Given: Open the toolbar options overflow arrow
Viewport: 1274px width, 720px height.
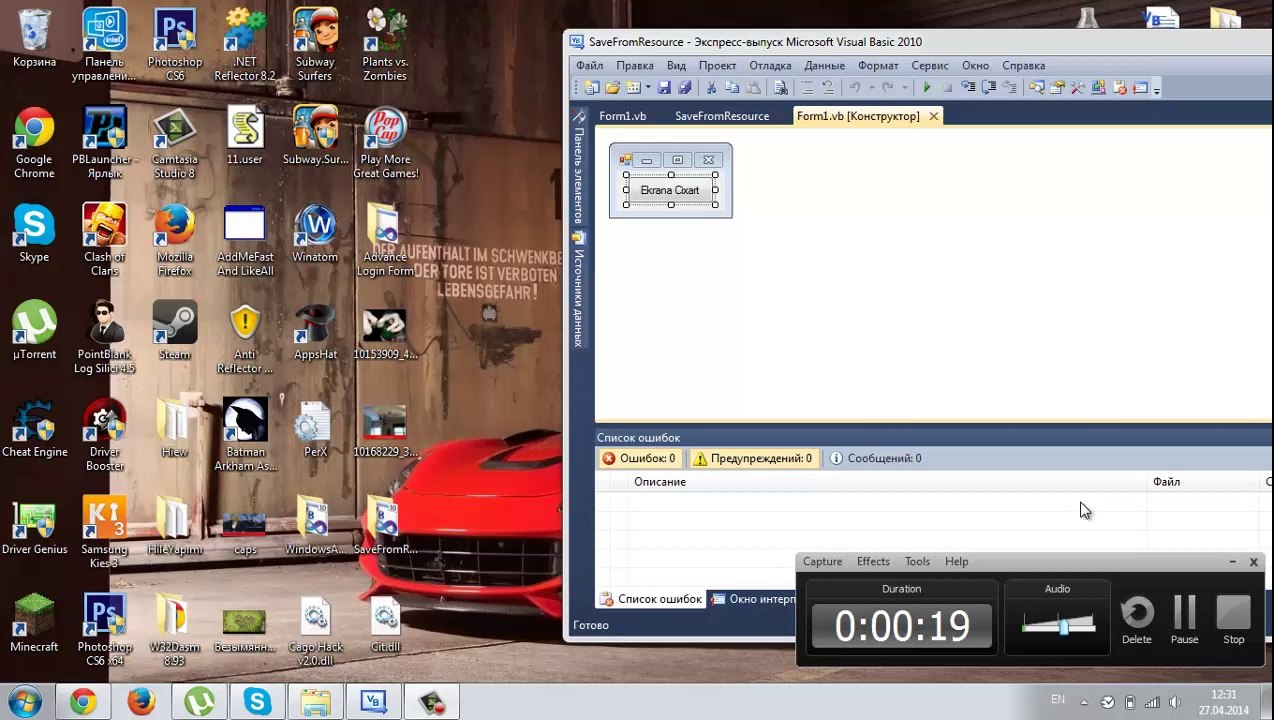Looking at the screenshot, I should [x=1156, y=90].
